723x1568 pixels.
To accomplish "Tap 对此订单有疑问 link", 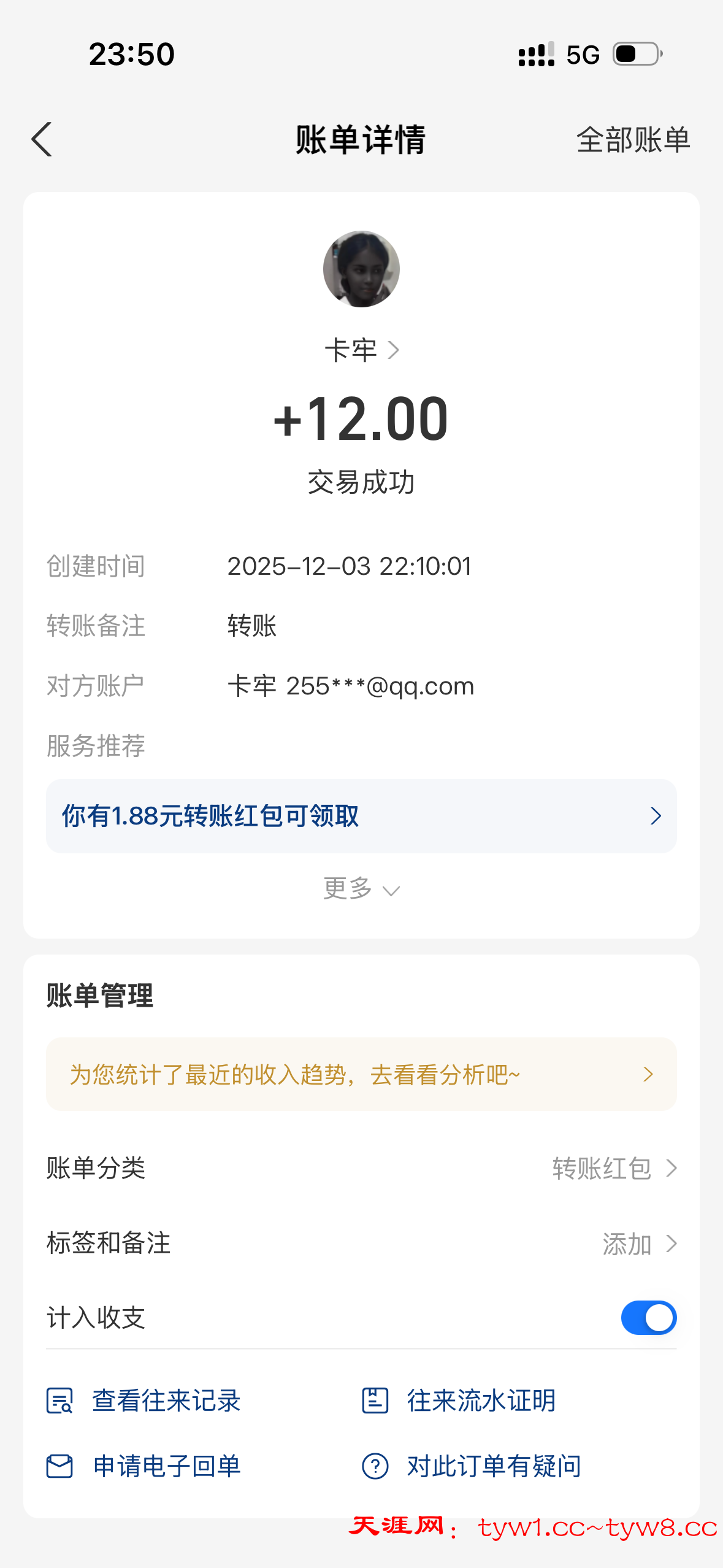I will point(494,1466).
